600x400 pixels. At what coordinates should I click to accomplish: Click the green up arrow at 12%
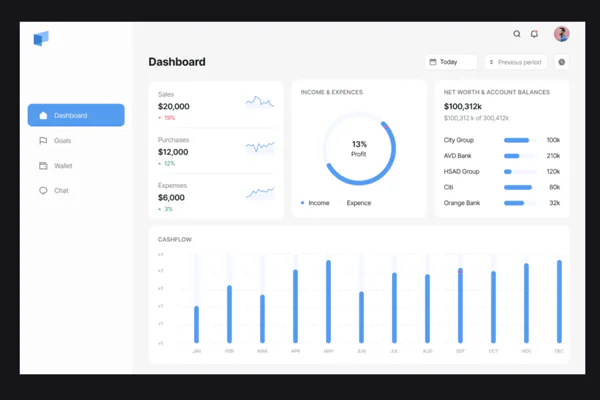(x=160, y=163)
